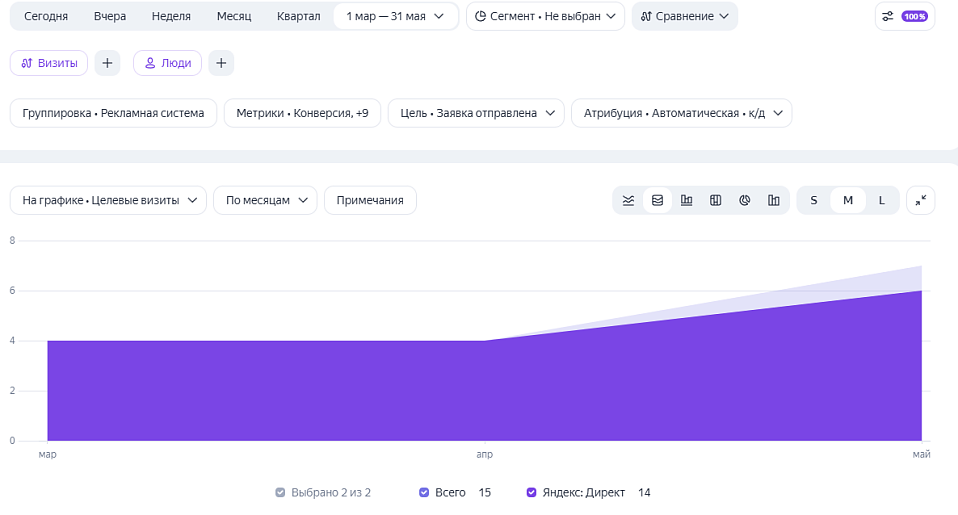
Task: Open the По месяцам grouping dropdown
Action: coord(266,200)
